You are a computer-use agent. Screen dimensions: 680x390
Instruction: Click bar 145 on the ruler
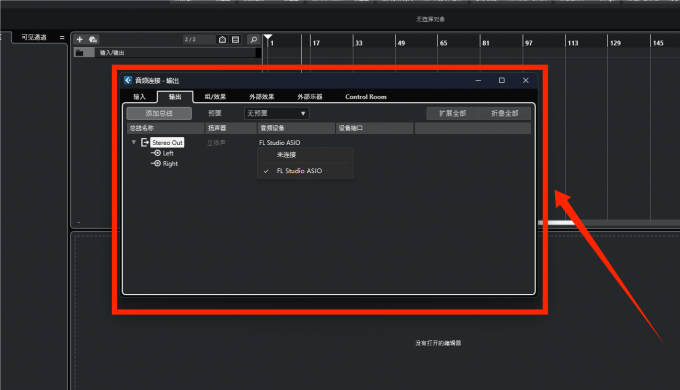tap(658, 43)
